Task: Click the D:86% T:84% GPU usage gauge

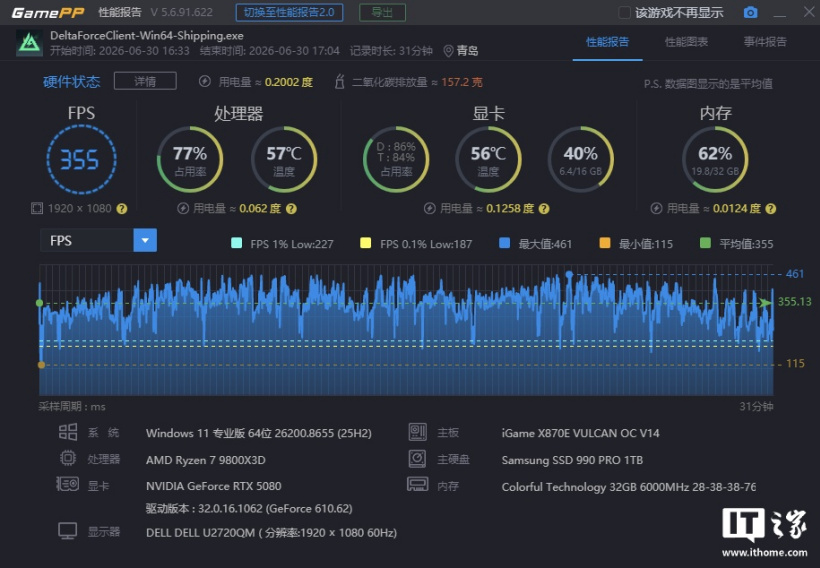Action: tap(396, 160)
